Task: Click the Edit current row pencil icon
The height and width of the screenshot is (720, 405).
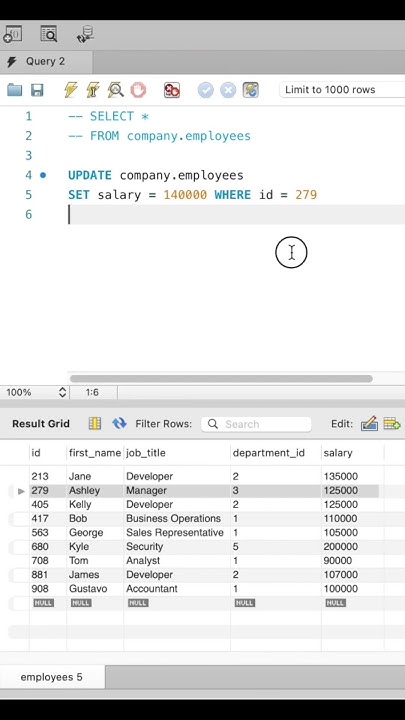Action: pyautogui.click(x=369, y=423)
